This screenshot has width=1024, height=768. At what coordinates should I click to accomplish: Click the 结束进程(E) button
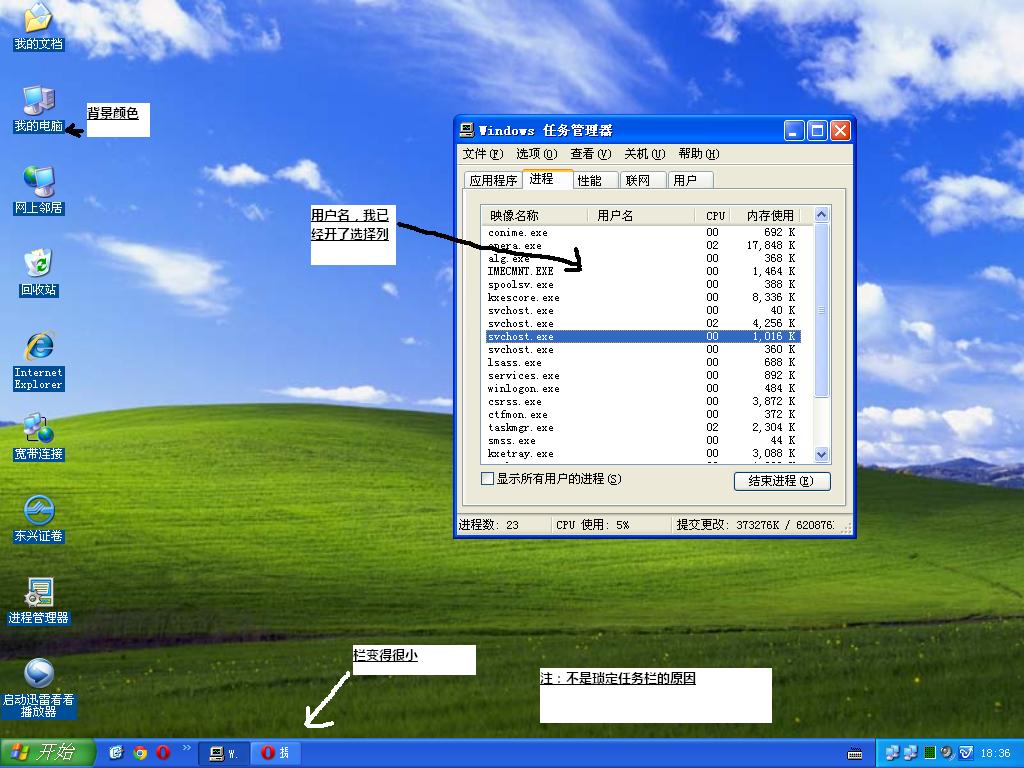(x=782, y=481)
